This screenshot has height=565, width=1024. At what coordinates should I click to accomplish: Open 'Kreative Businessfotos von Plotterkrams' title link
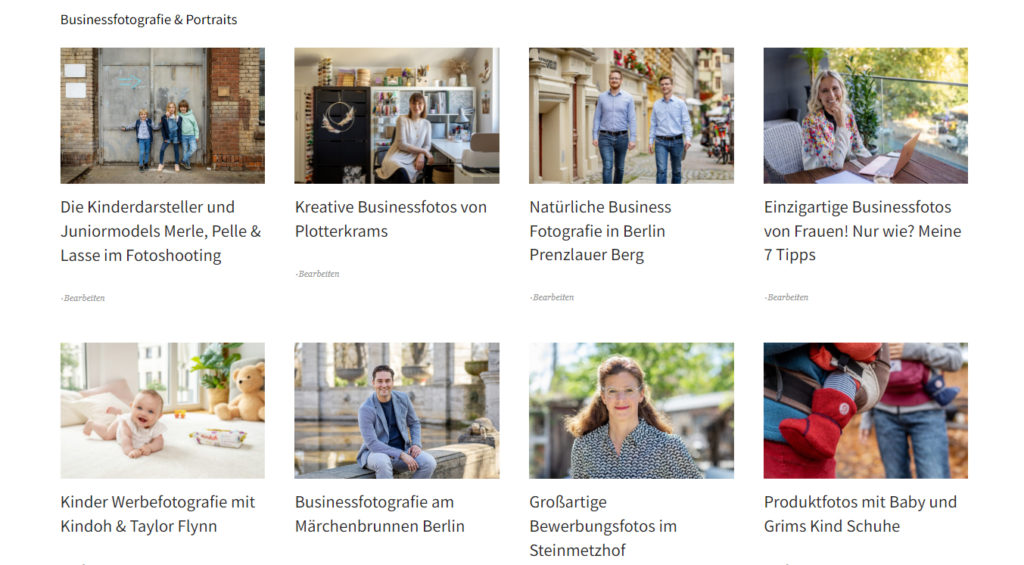(391, 219)
